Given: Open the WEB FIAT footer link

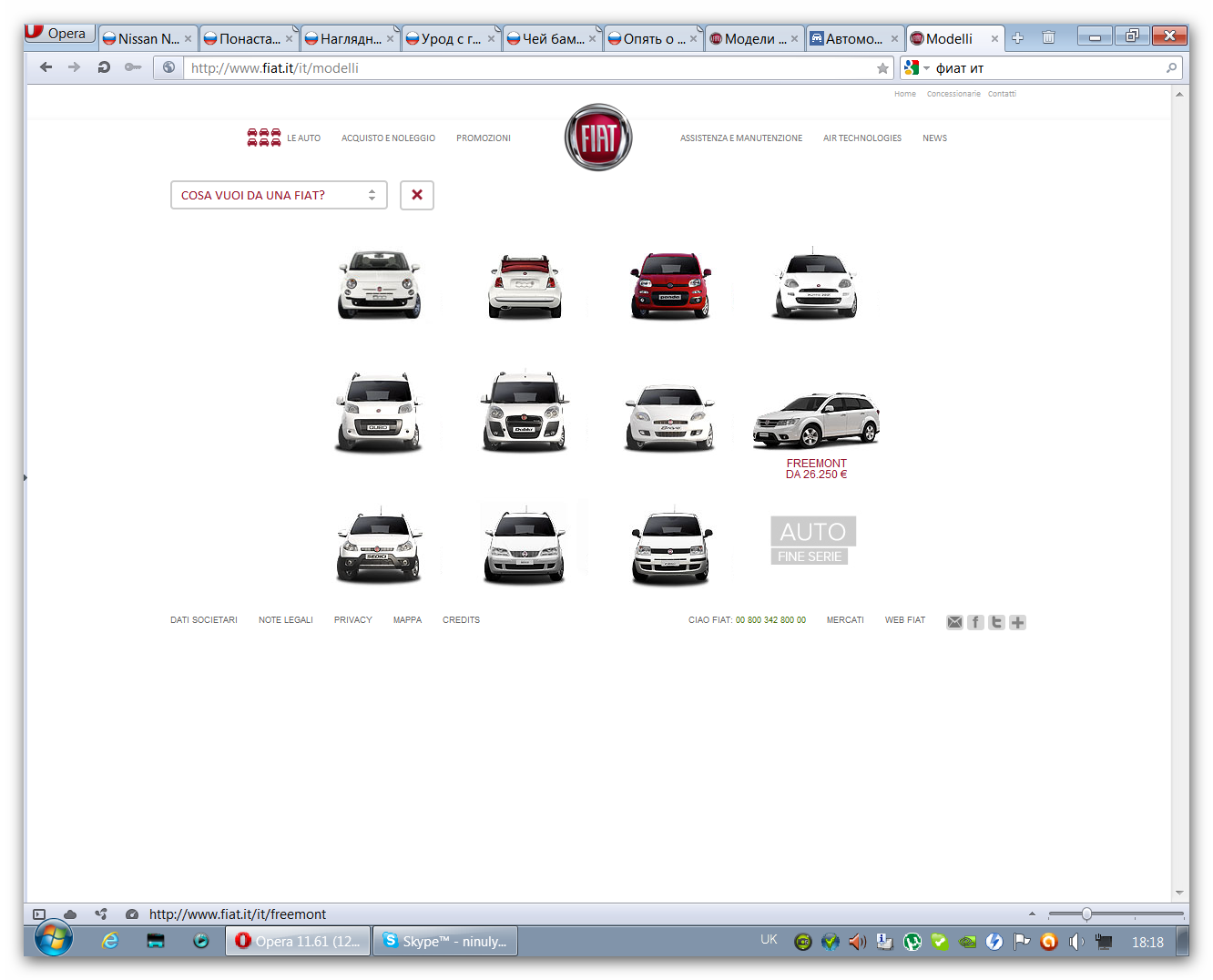Looking at the screenshot, I should 905,620.
